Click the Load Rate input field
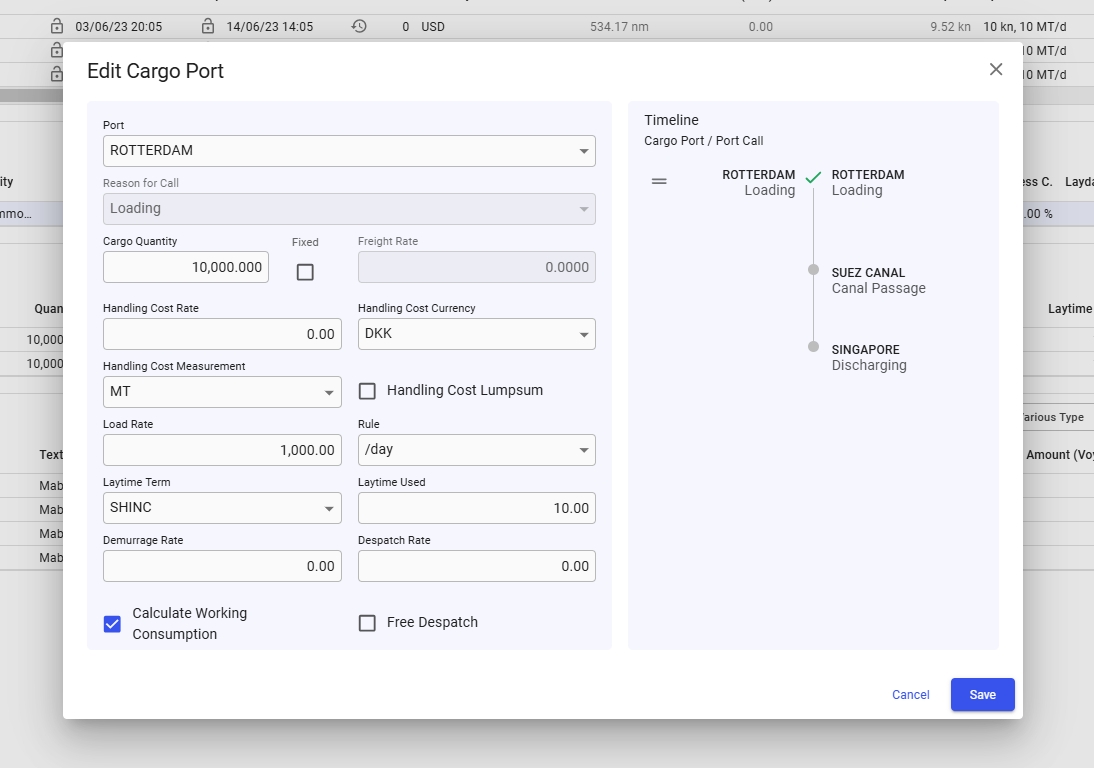Image resolution: width=1094 pixels, height=768 pixels. click(222, 450)
